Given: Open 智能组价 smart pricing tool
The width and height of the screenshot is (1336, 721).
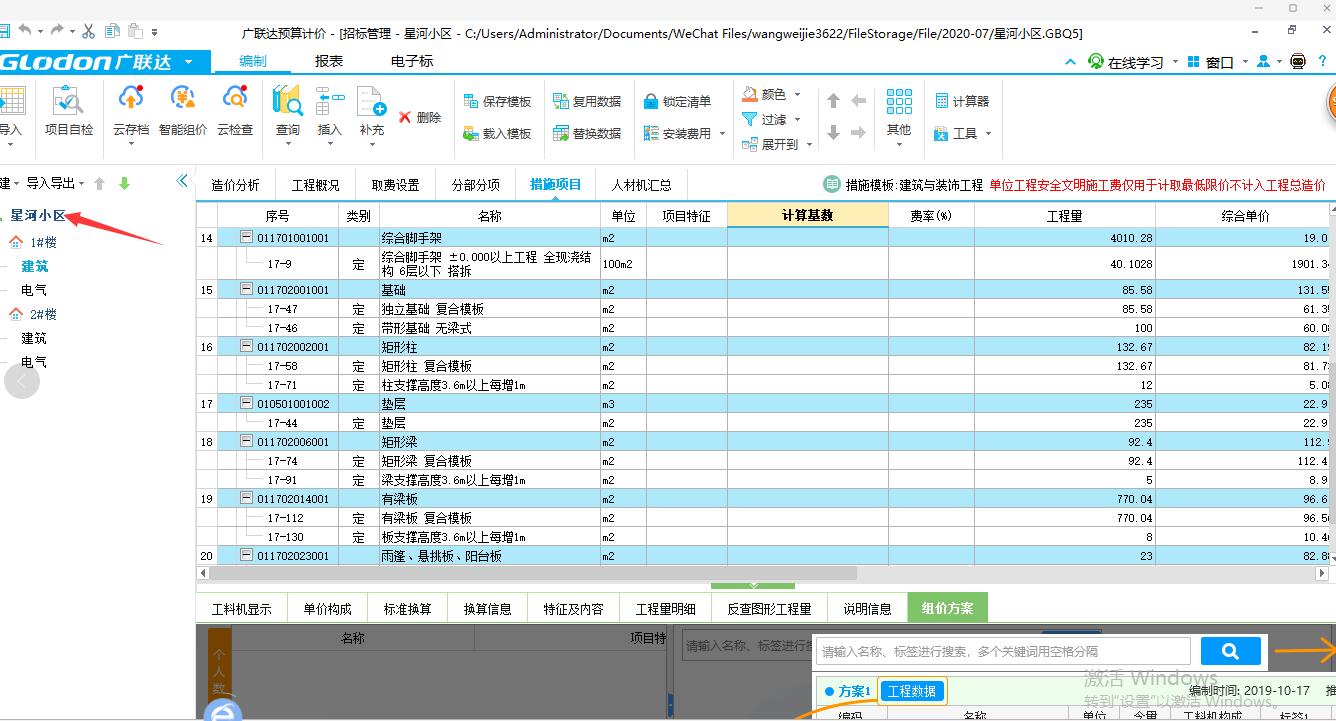Looking at the screenshot, I should [183, 110].
